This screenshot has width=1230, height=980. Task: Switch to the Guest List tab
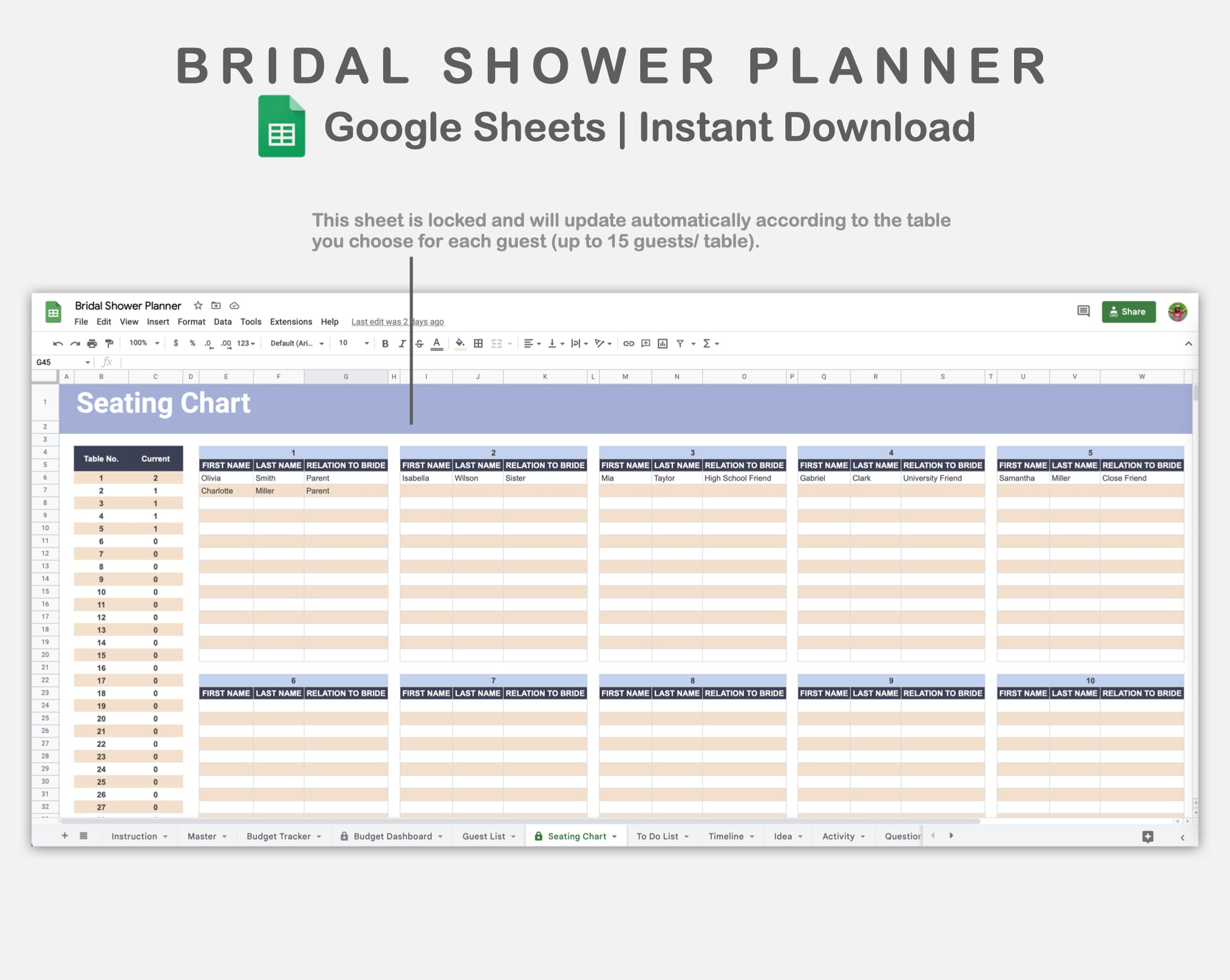pyautogui.click(x=484, y=836)
